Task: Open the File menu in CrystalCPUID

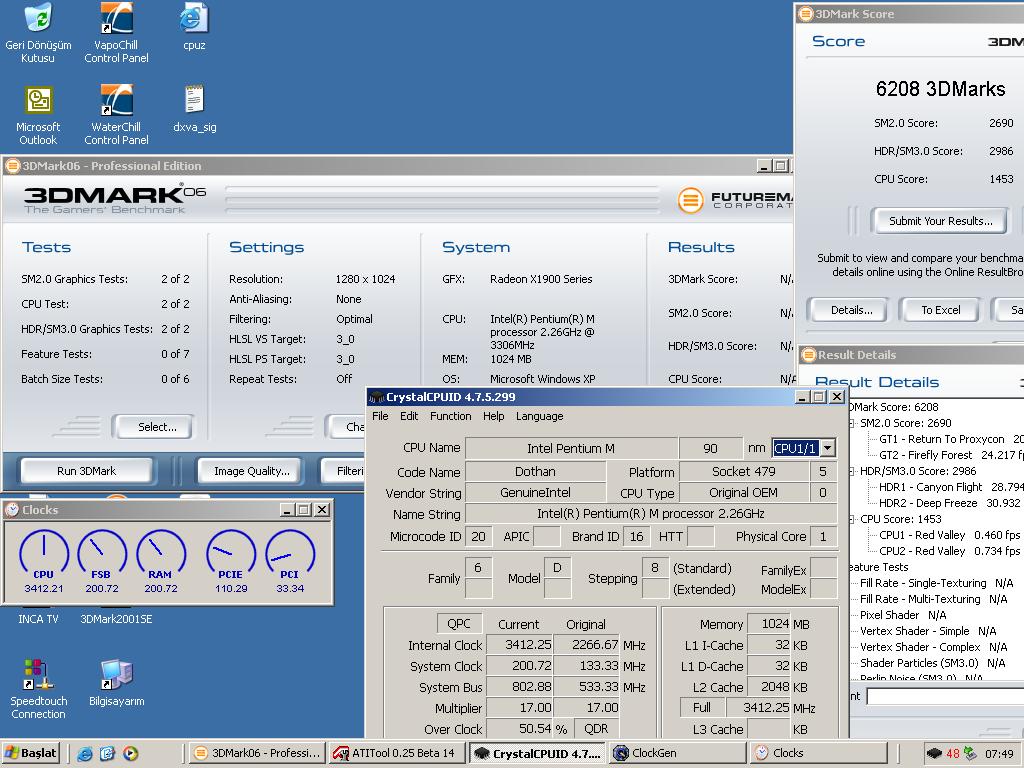Action: tap(380, 416)
